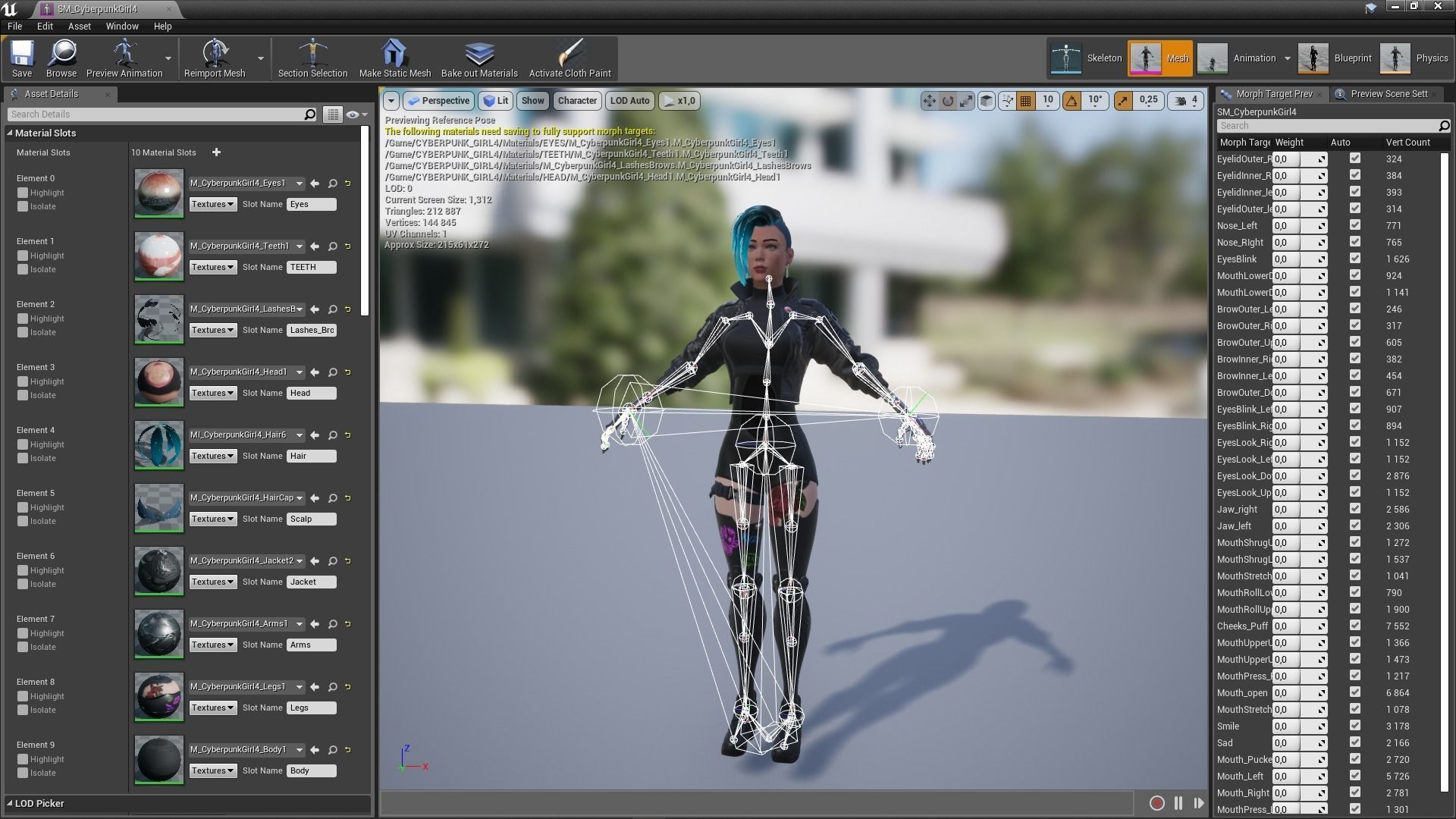Click record button in viewport timeline
This screenshot has width=1456, height=819.
click(1156, 803)
